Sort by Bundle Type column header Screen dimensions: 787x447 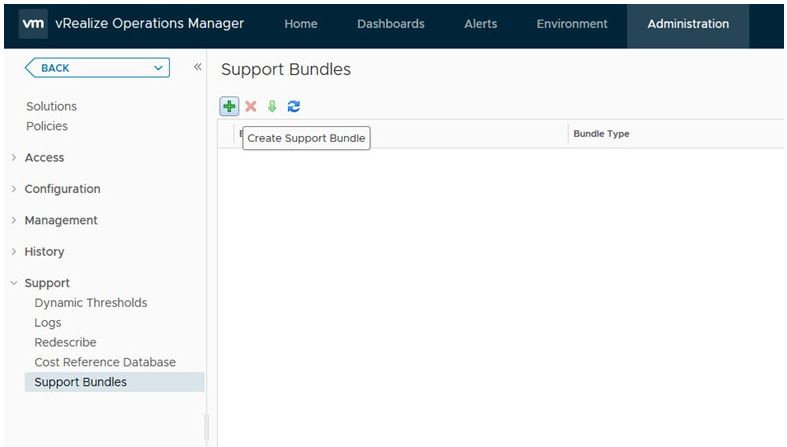pyautogui.click(x=601, y=134)
